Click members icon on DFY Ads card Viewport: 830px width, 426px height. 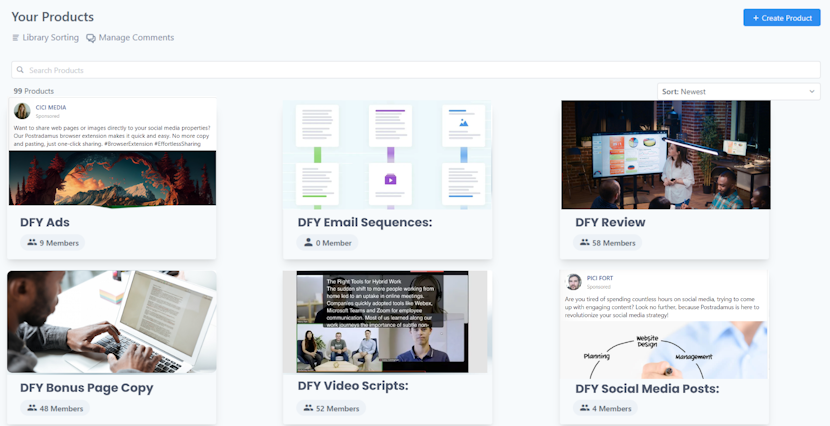tap(32, 242)
